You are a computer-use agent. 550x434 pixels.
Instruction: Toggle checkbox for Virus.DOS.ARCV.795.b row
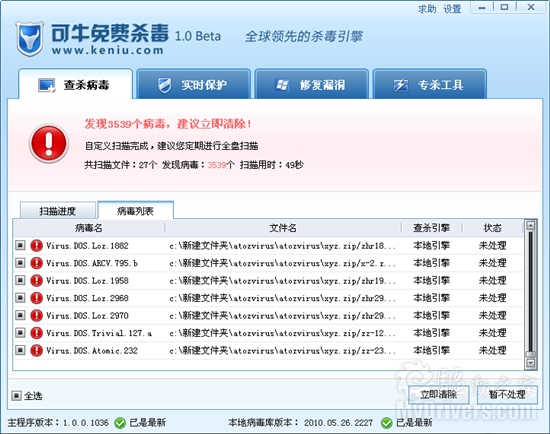(x=20, y=262)
